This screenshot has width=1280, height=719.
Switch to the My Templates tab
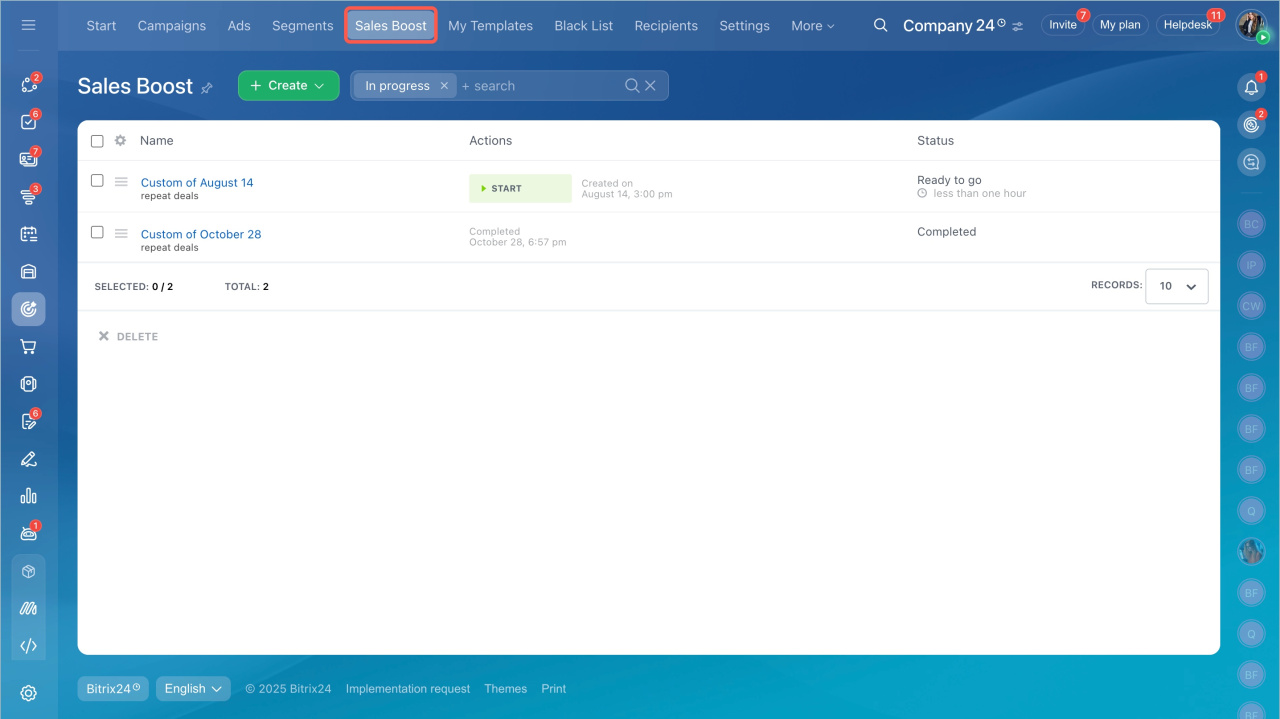[490, 26]
